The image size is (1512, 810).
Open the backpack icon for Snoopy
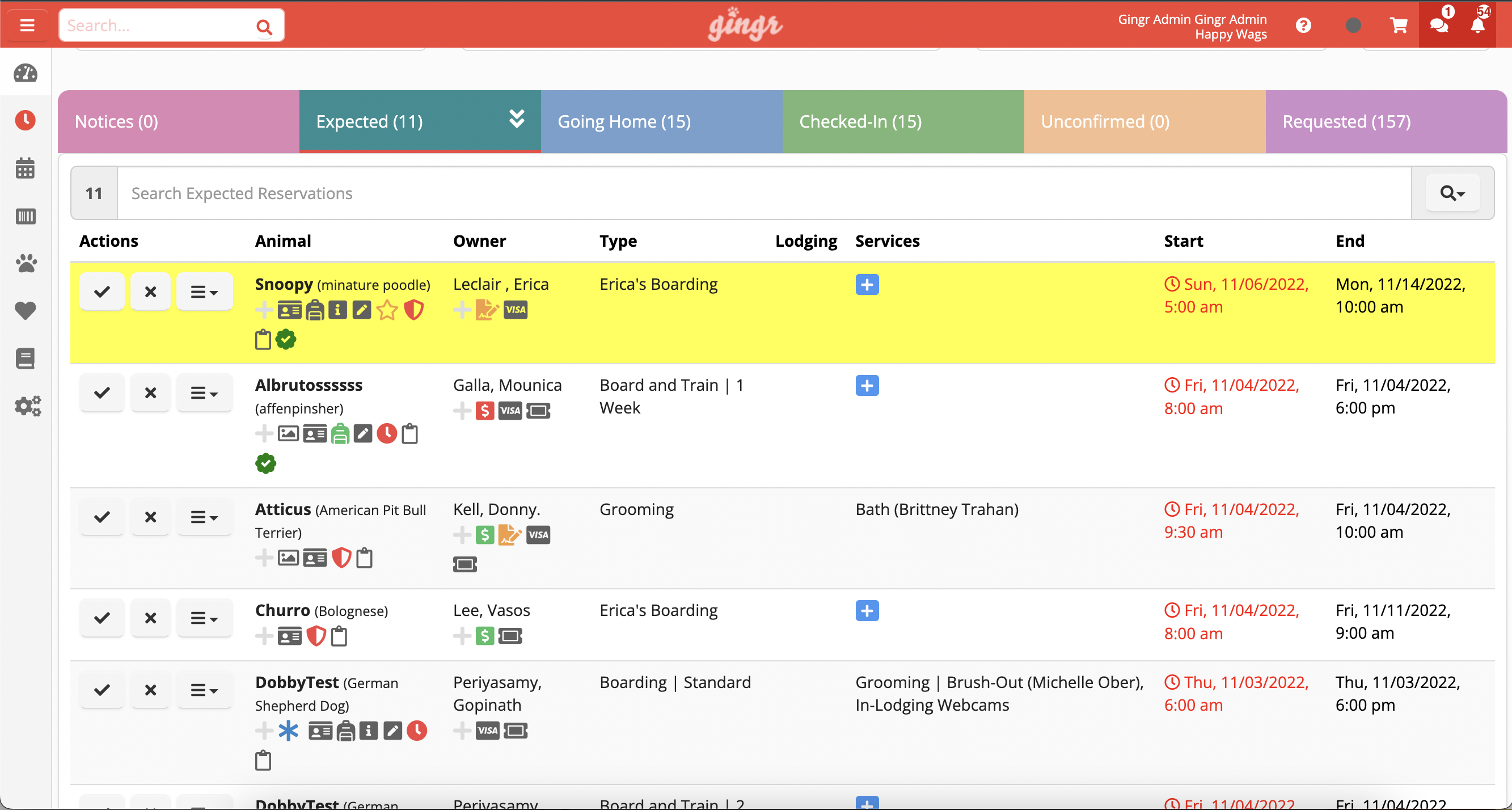pyautogui.click(x=314, y=310)
